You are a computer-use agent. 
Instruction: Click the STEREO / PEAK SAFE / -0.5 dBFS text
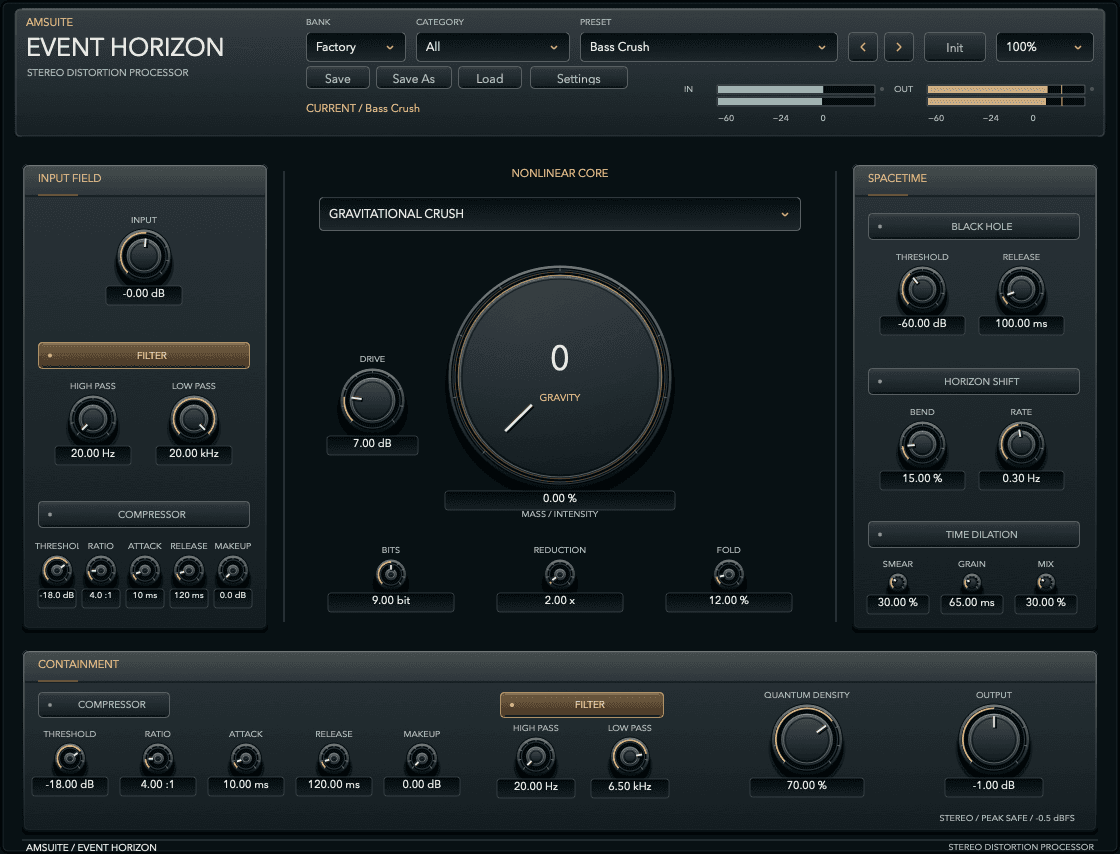(1006, 818)
